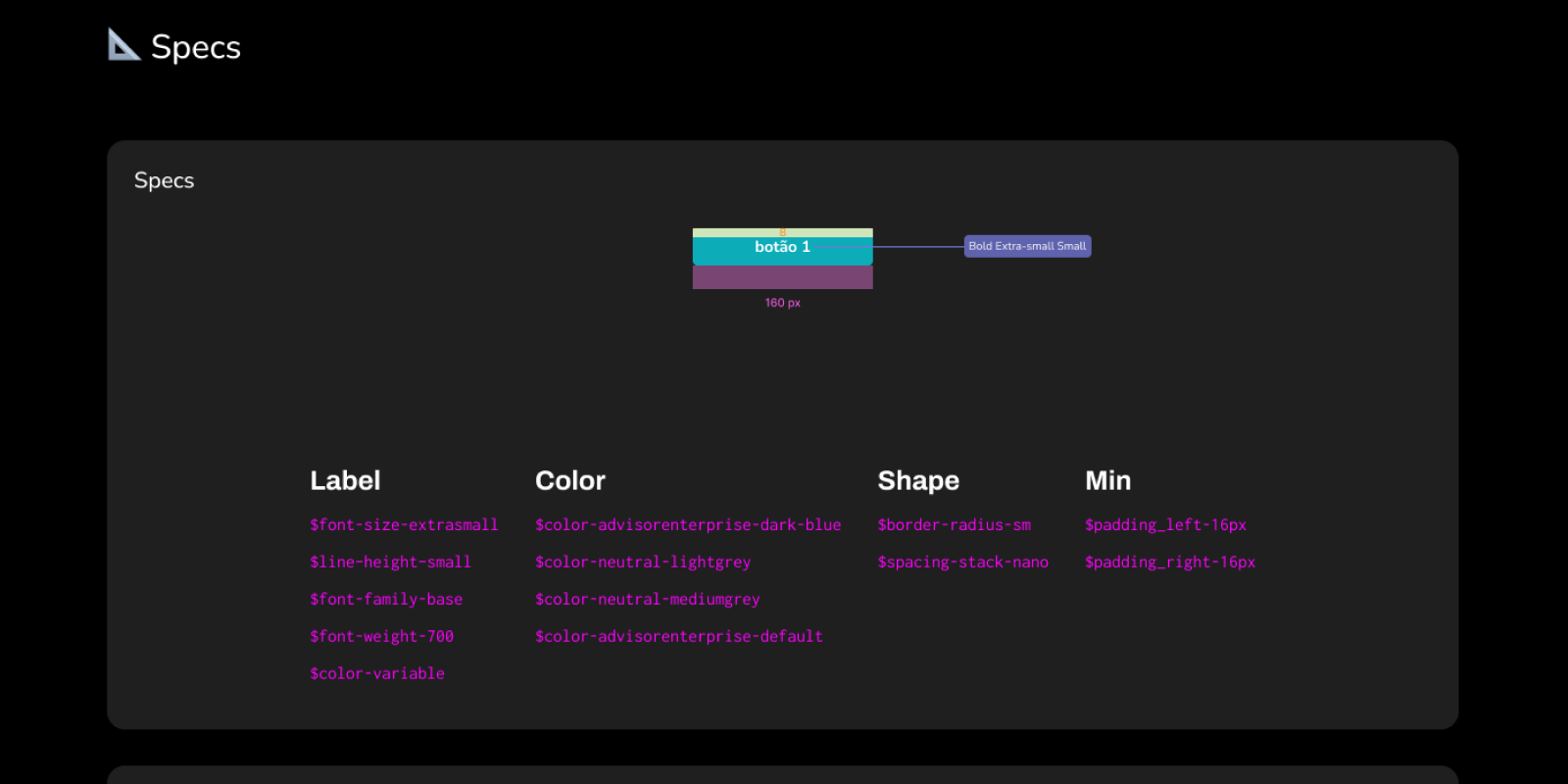Click $color-neutral-lightgrey token
Screen dimensions: 1568x784
[643, 563]
